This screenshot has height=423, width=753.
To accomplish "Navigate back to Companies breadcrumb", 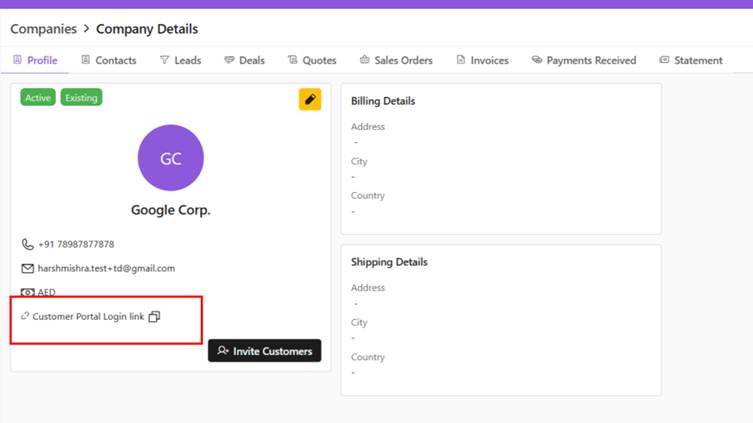I will point(43,29).
